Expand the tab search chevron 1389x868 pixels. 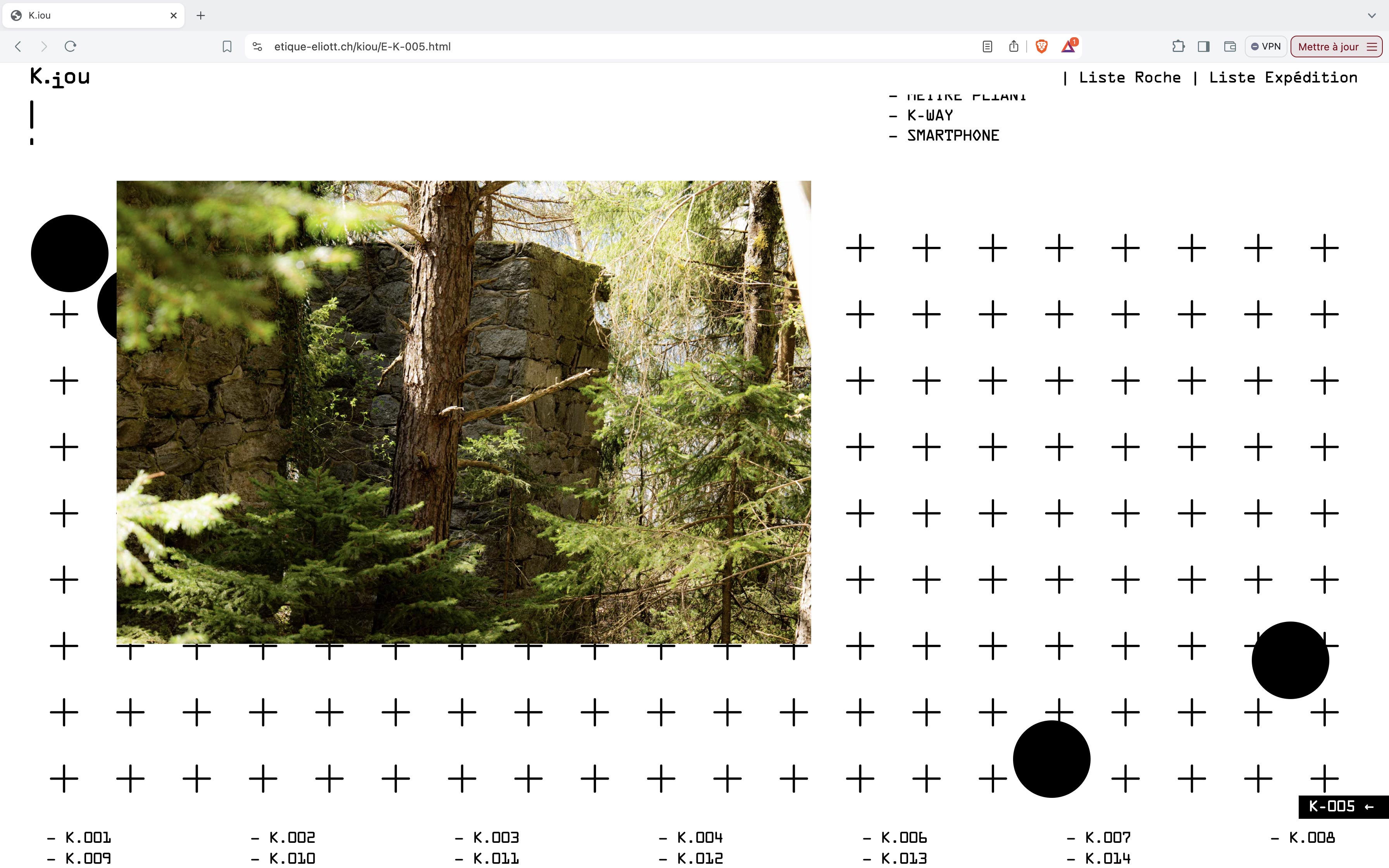pos(1371,15)
